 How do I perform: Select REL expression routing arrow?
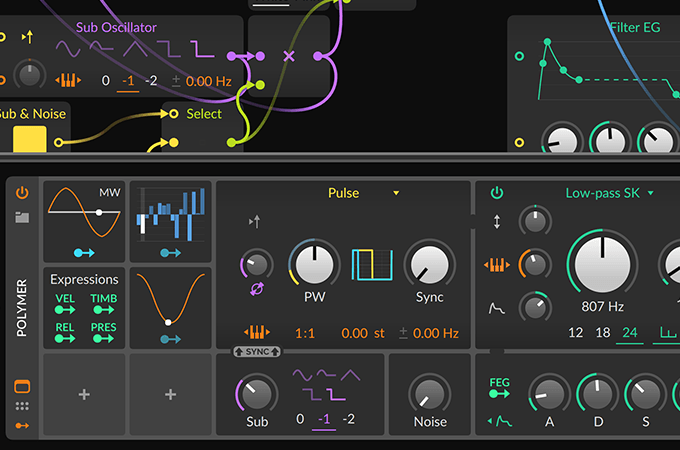pyautogui.click(x=65, y=338)
